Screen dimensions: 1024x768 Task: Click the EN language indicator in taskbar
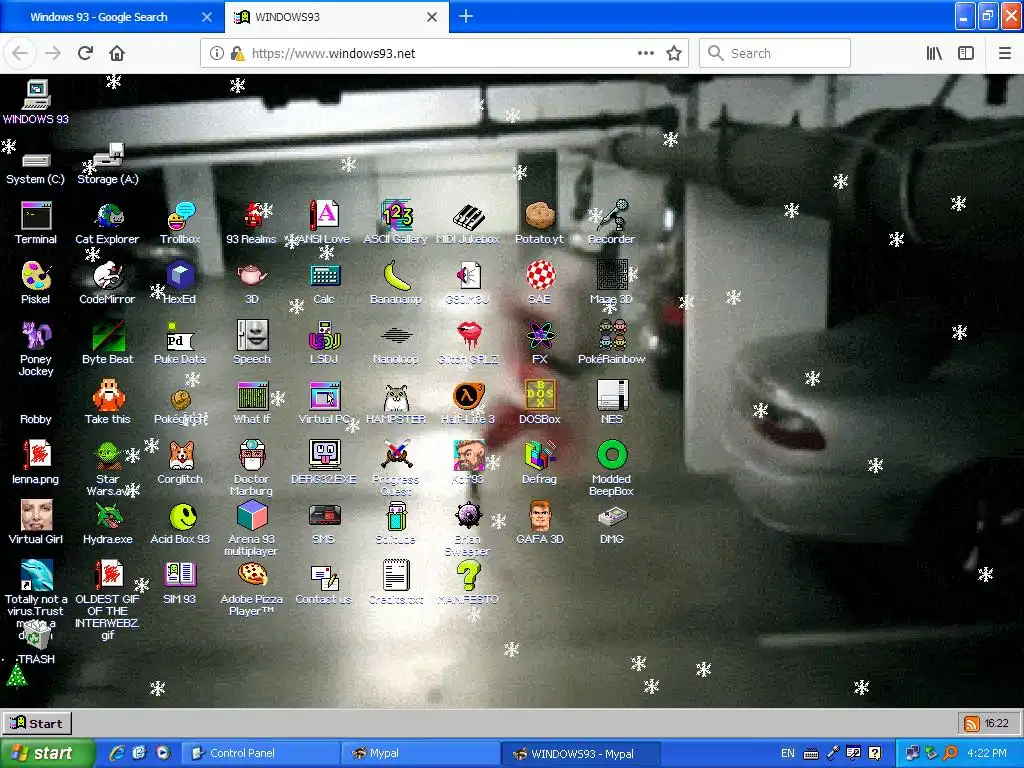[x=788, y=753]
